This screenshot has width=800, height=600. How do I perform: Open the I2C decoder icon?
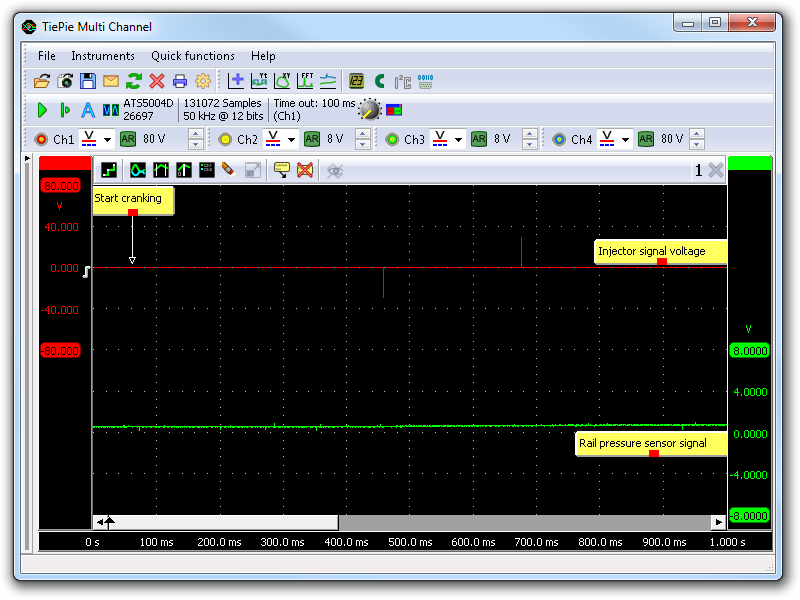click(403, 81)
